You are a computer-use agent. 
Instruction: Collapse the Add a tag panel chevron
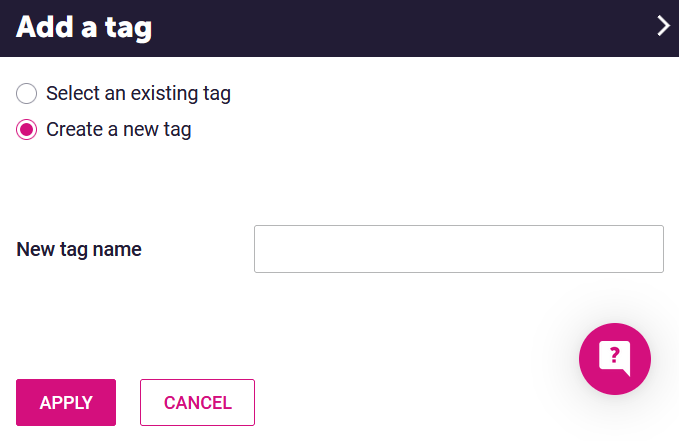663,26
